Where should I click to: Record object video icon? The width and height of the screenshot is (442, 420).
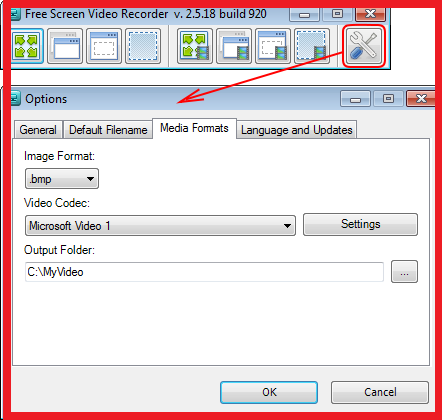click(273, 46)
